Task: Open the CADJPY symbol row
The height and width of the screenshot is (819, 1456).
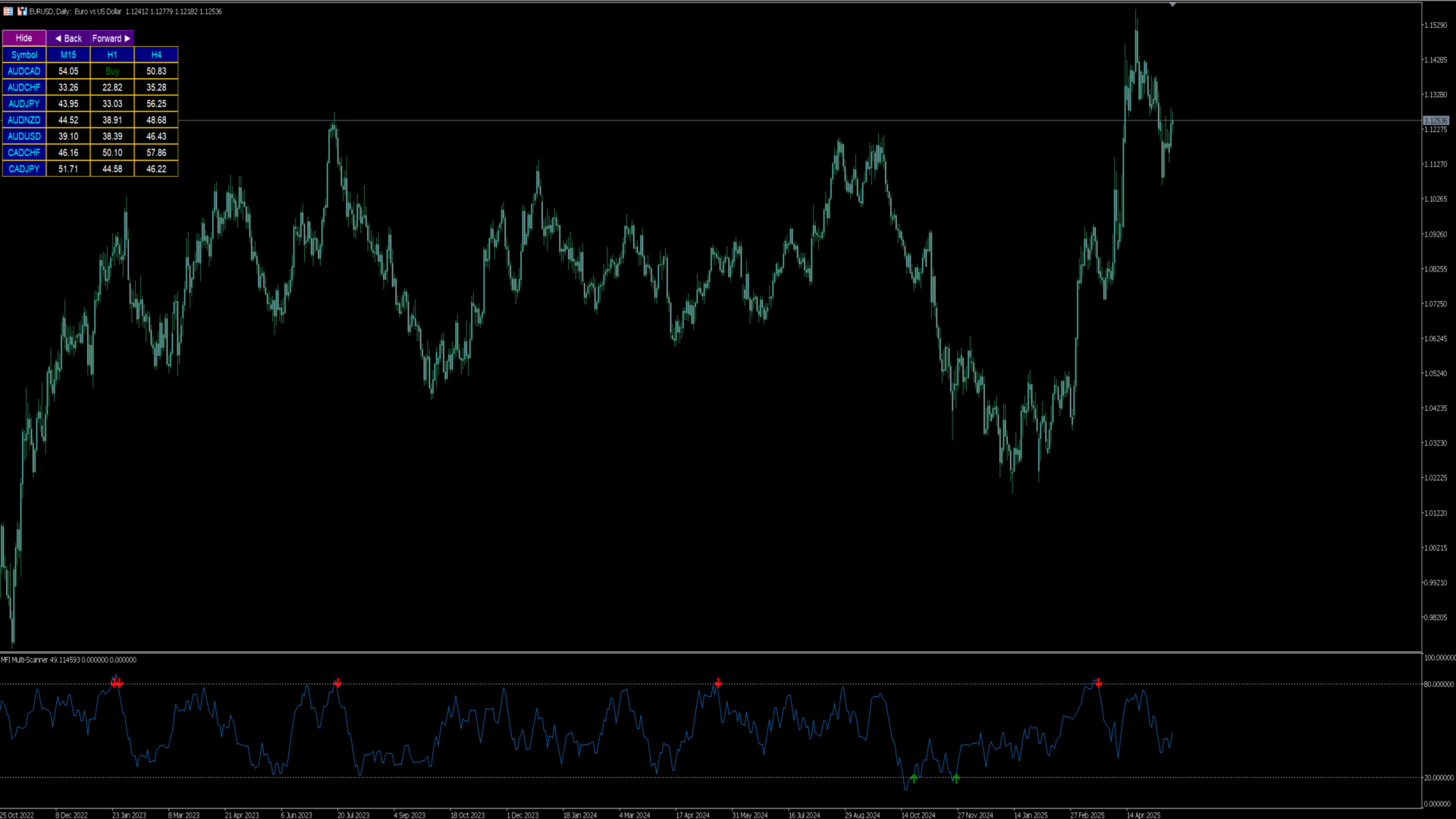Action: 24,169
